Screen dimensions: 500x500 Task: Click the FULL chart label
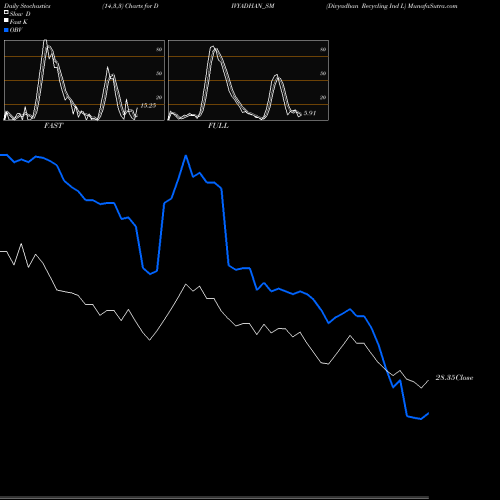[218, 126]
